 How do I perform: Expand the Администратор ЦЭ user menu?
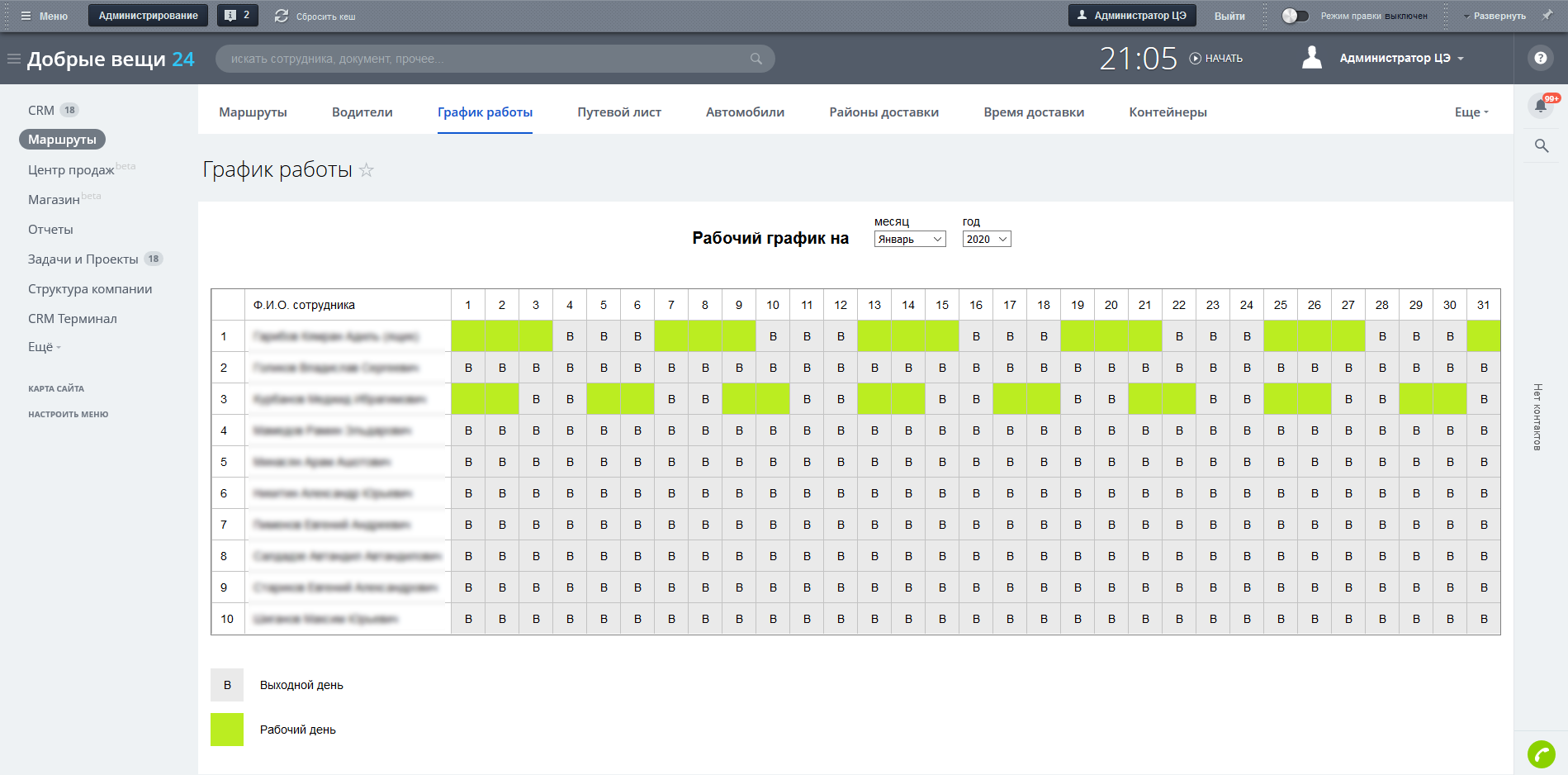1400,59
